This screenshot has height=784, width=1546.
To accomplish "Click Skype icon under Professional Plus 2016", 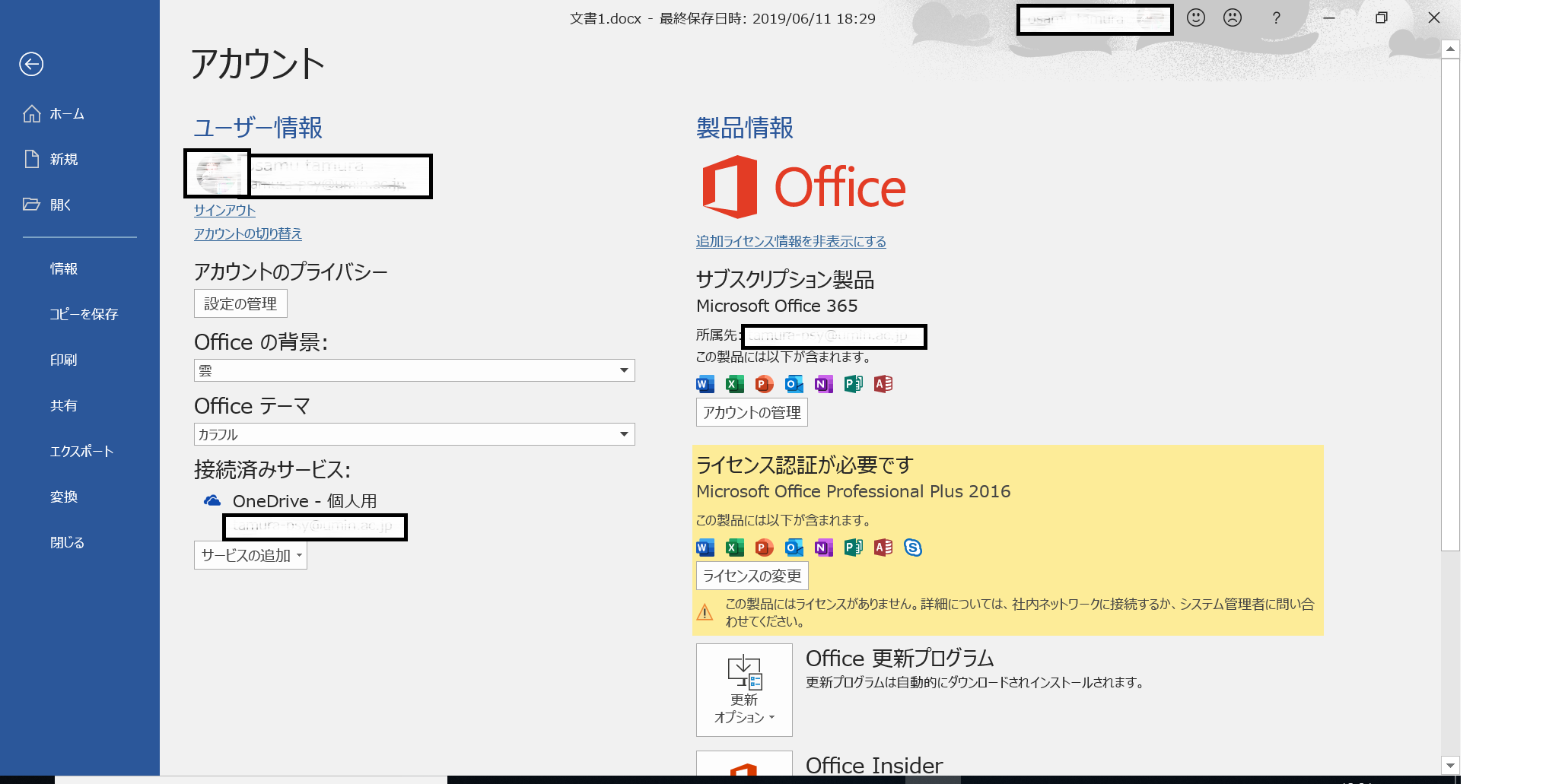I will pyautogui.click(x=913, y=548).
